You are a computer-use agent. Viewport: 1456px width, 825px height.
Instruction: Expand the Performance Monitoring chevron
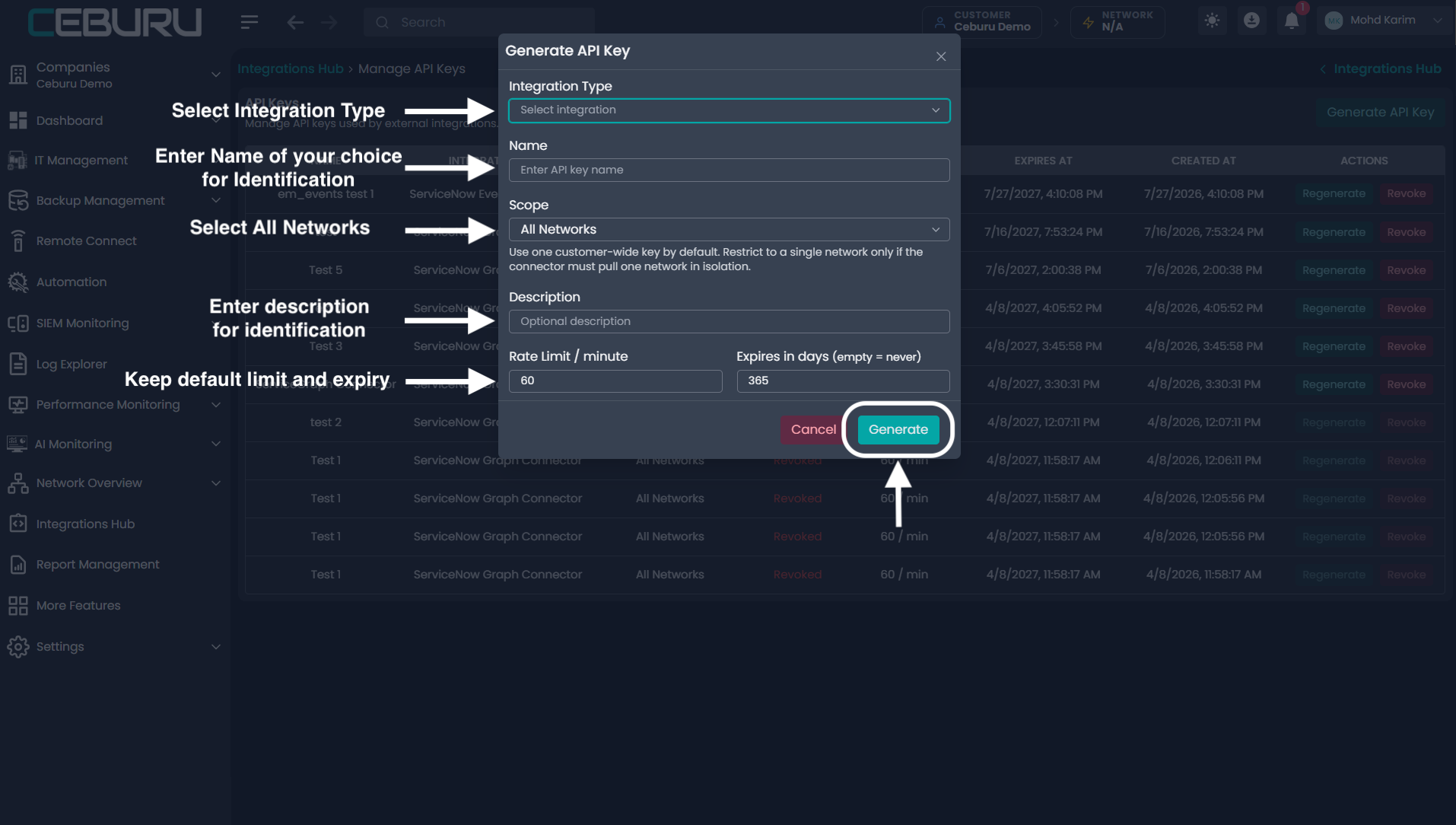216,404
